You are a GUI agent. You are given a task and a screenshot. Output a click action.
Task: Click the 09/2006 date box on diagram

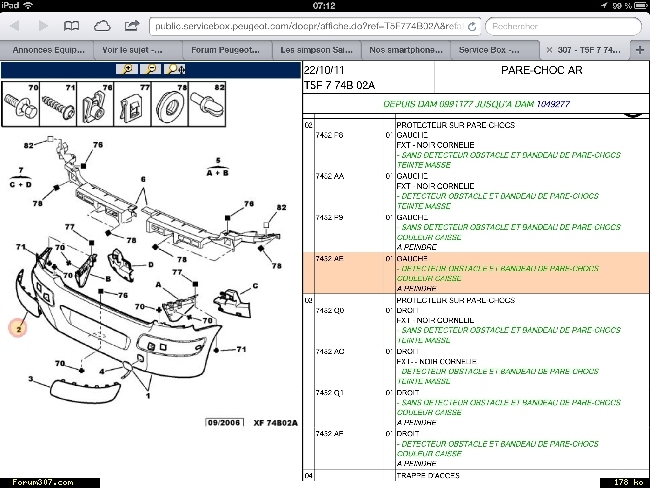click(224, 422)
